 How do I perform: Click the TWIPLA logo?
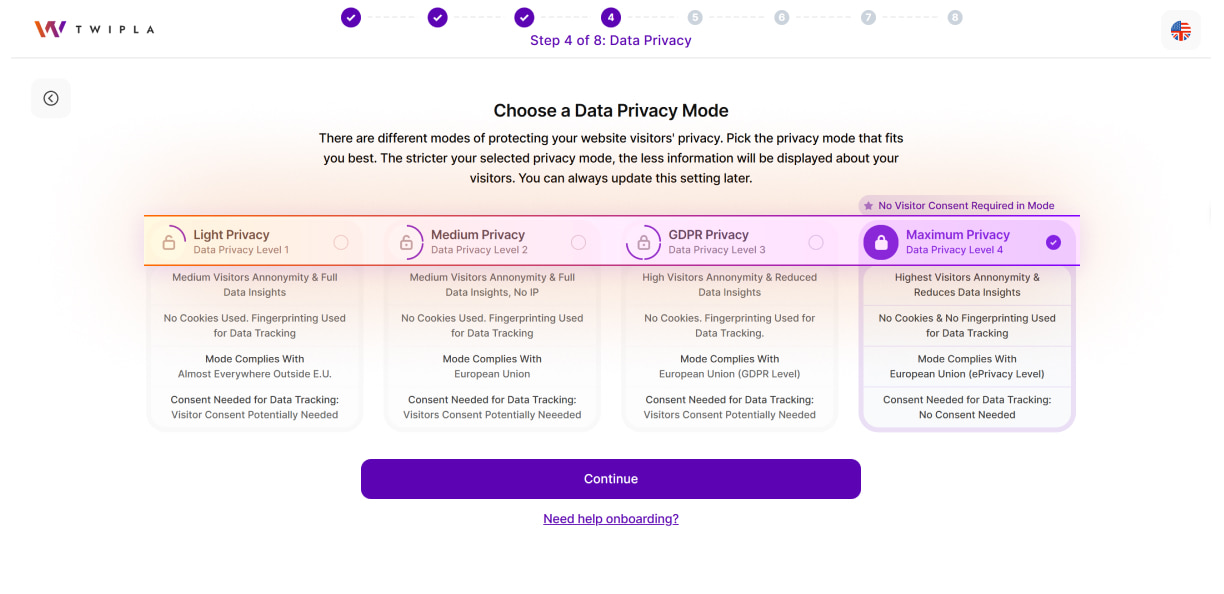95,28
